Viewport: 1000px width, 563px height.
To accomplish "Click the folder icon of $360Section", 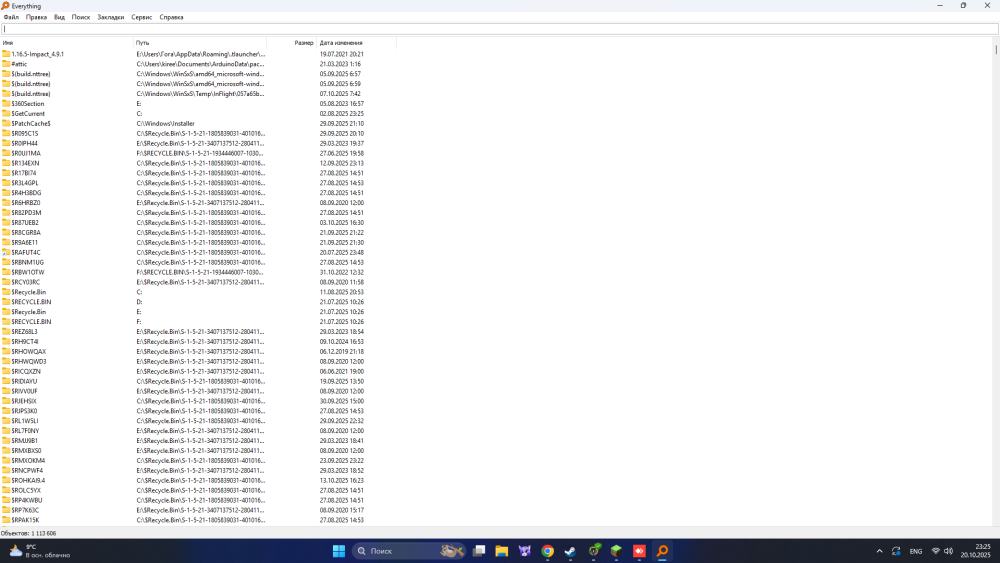I will 6,103.
